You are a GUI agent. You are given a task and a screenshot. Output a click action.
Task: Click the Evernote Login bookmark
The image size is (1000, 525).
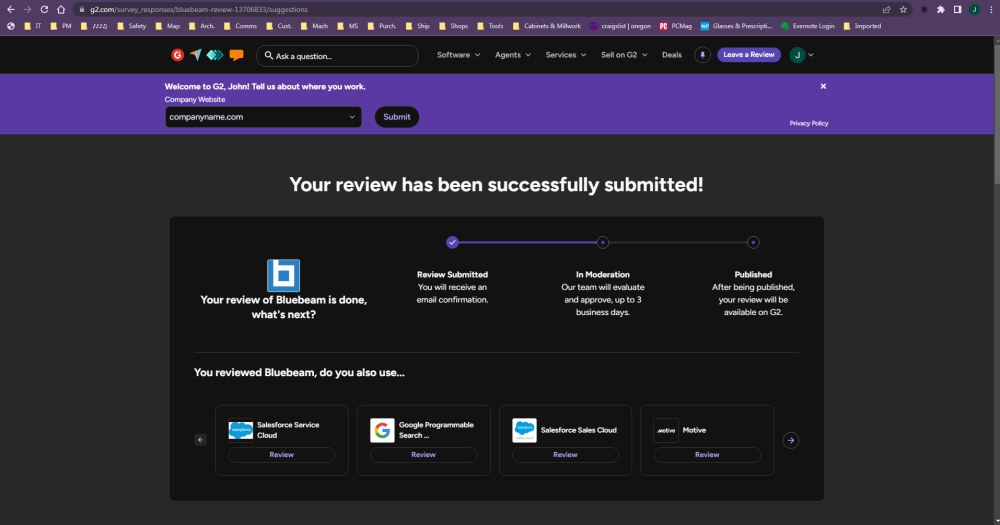(x=807, y=26)
